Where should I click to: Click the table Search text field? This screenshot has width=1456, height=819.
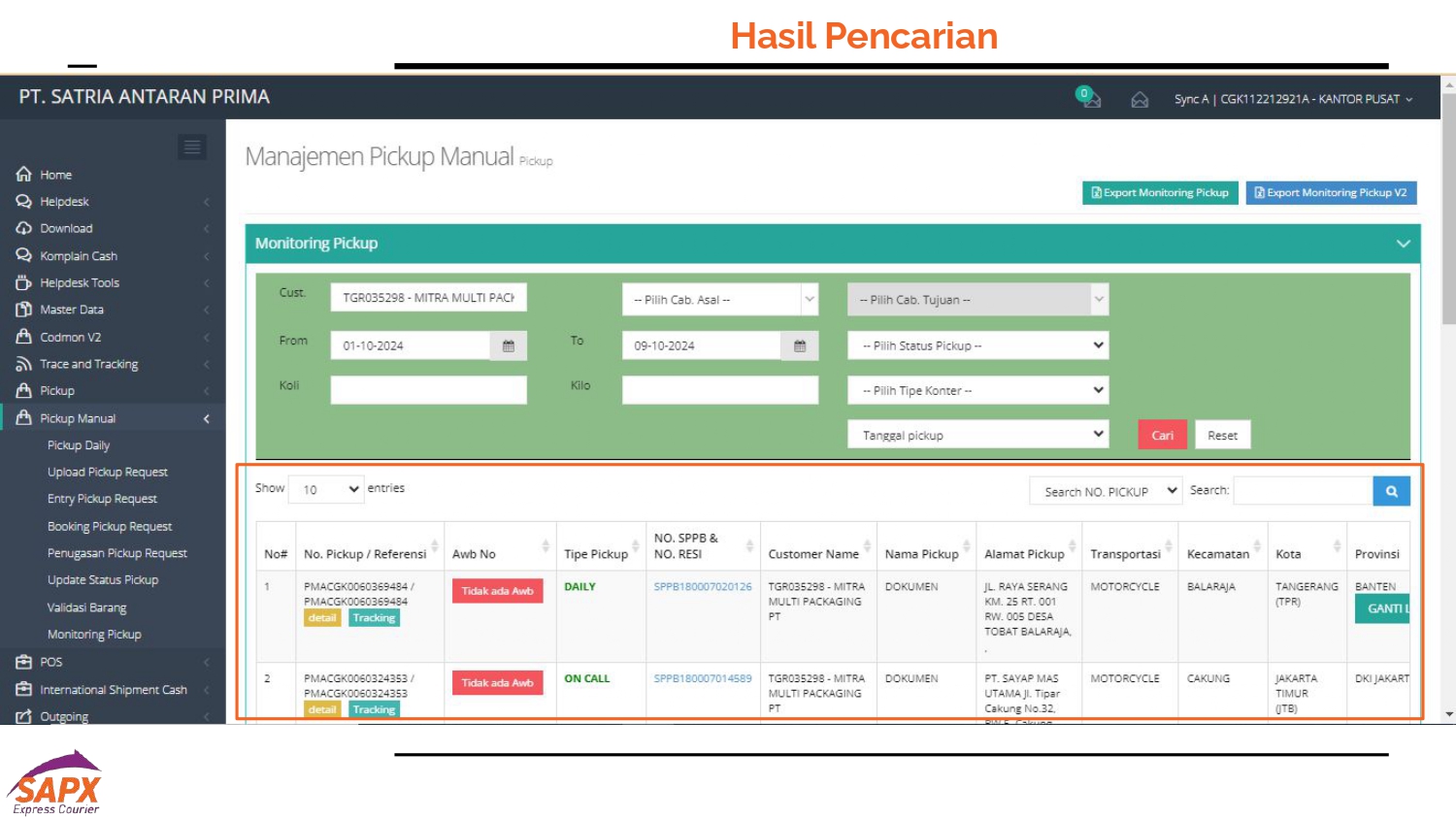[1303, 491]
